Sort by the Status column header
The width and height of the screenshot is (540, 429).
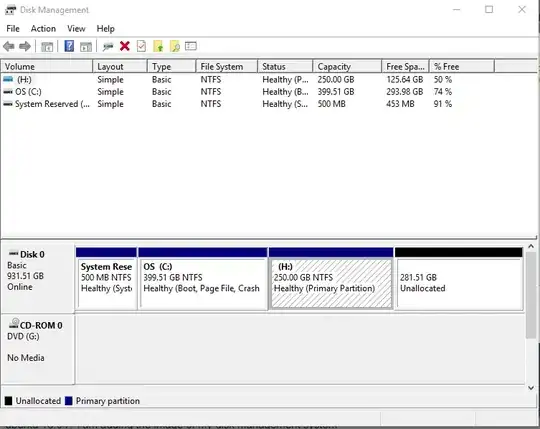(x=285, y=66)
